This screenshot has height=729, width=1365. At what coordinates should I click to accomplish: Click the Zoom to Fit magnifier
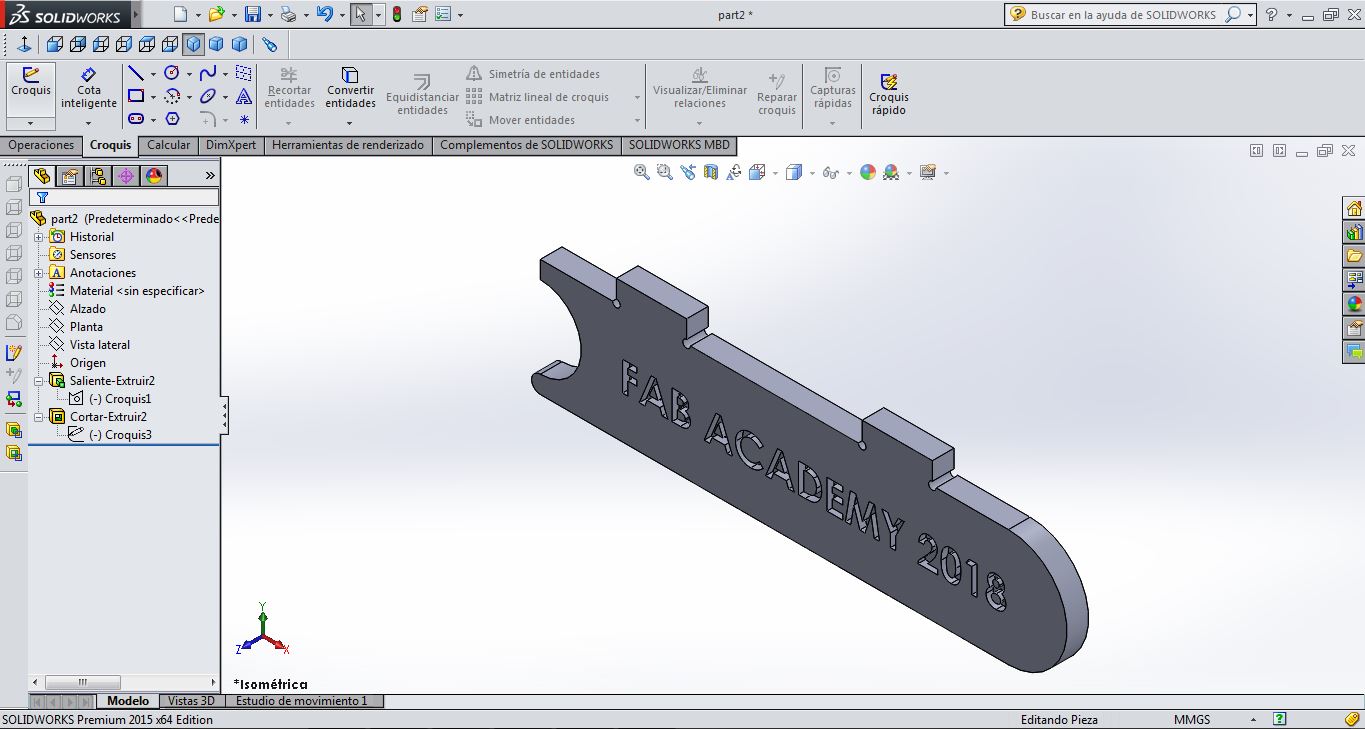coord(642,172)
